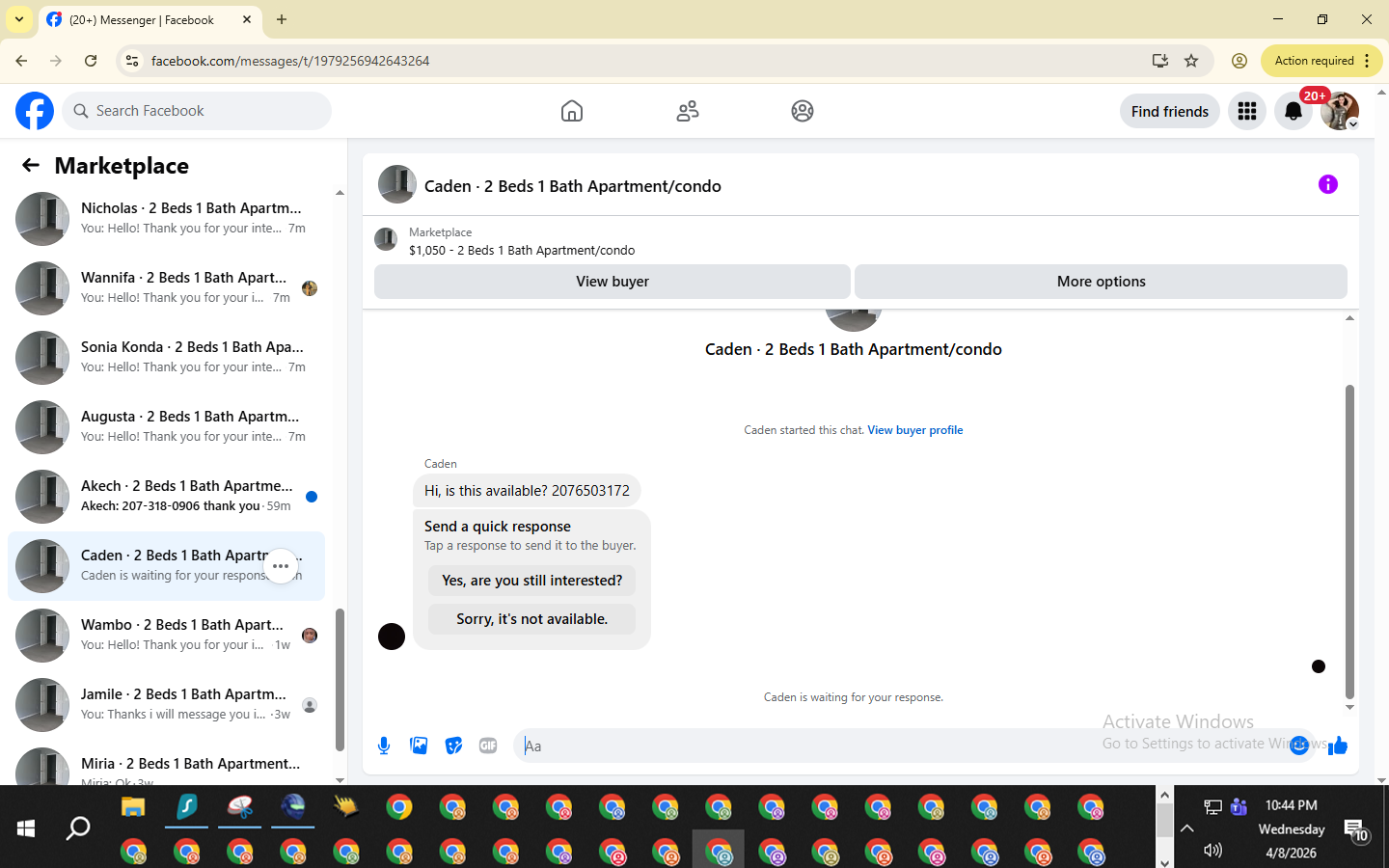Click the GIF picker icon
The height and width of the screenshot is (868, 1389).
(x=488, y=746)
